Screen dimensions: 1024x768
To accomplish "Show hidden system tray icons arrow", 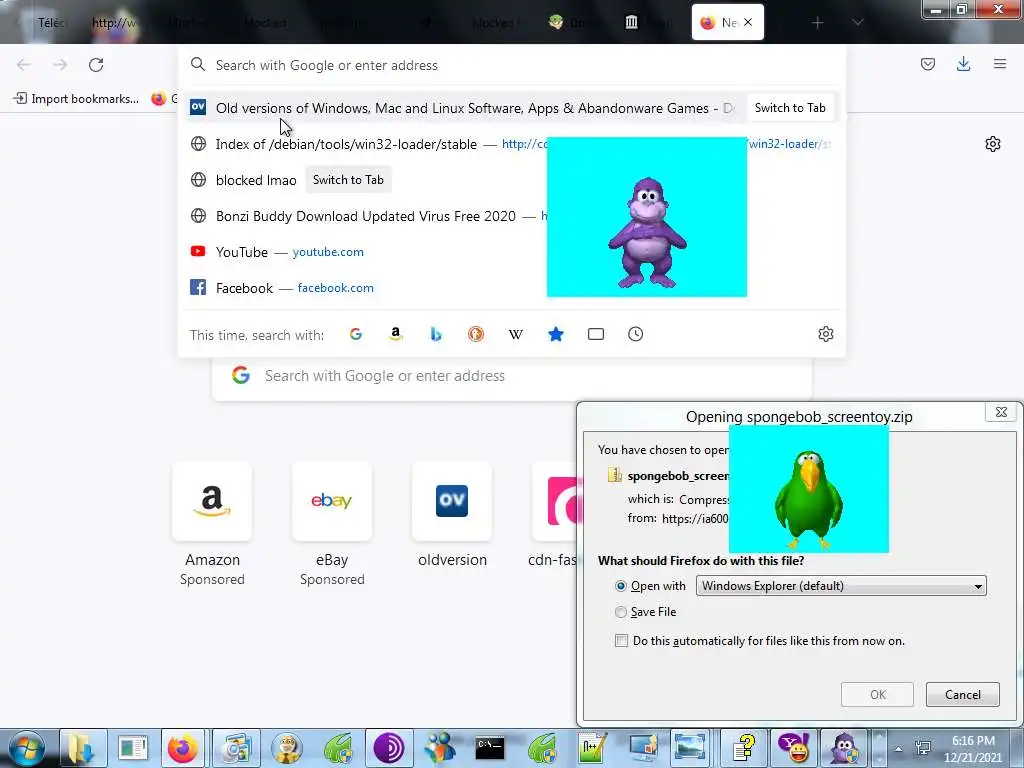I will tap(899, 749).
